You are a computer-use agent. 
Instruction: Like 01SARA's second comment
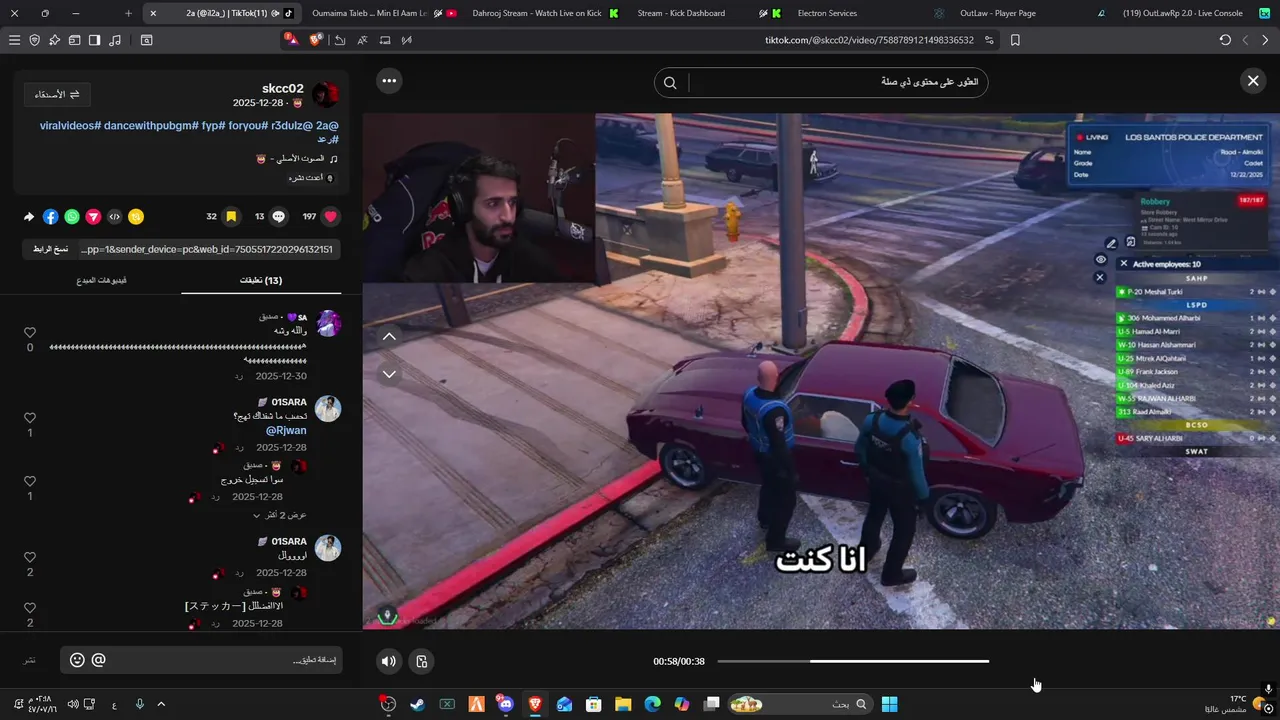[30, 557]
